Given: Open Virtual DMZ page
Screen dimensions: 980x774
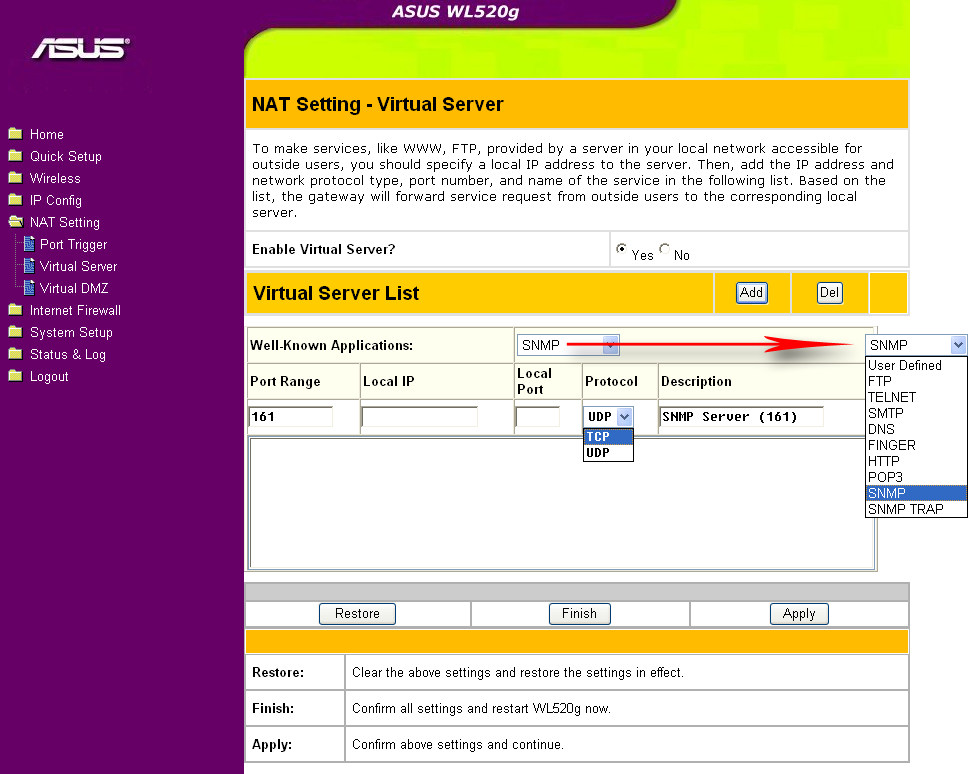Looking at the screenshot, I should 74,288.
